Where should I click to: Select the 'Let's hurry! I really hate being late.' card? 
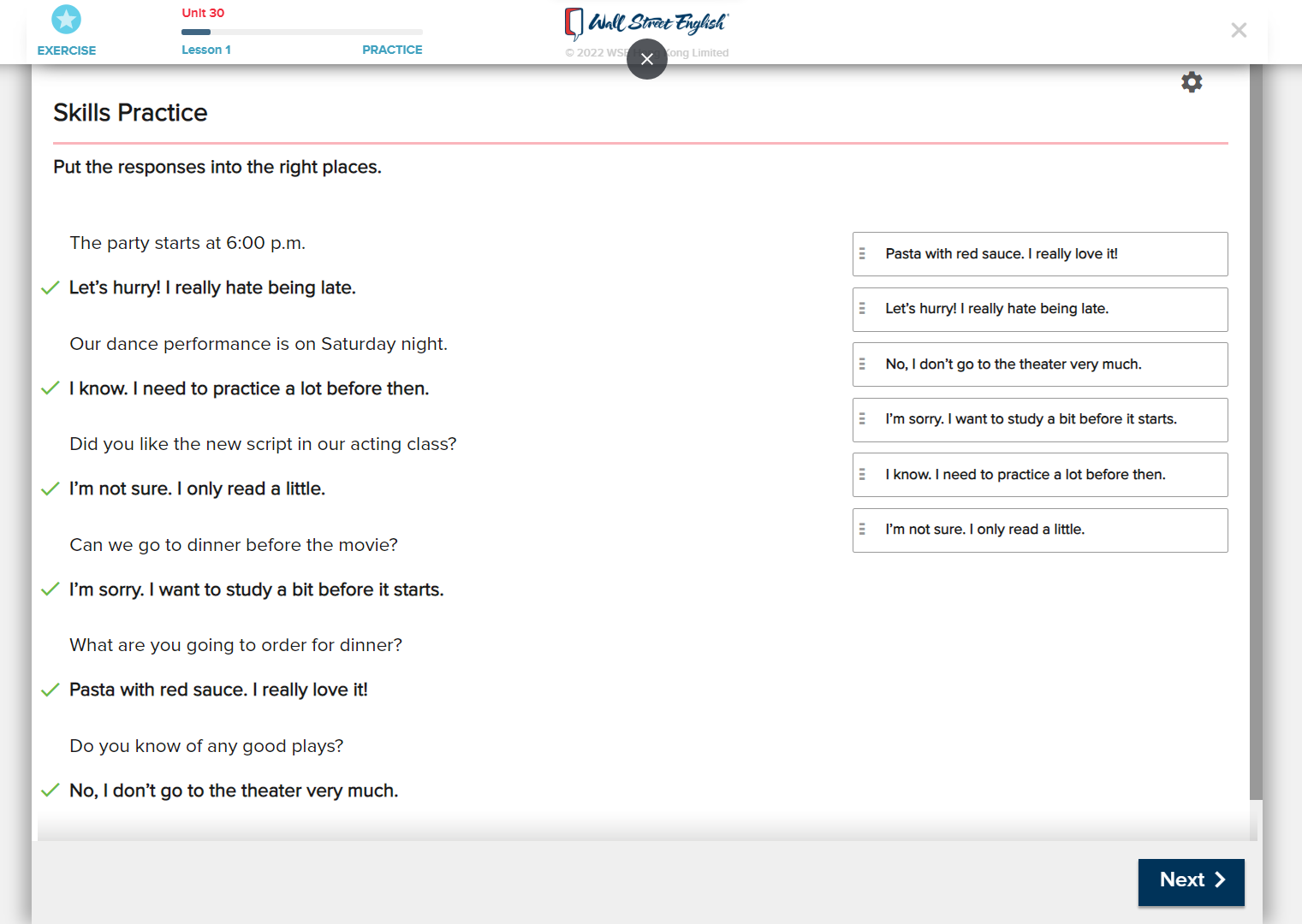coord(1040,310)
